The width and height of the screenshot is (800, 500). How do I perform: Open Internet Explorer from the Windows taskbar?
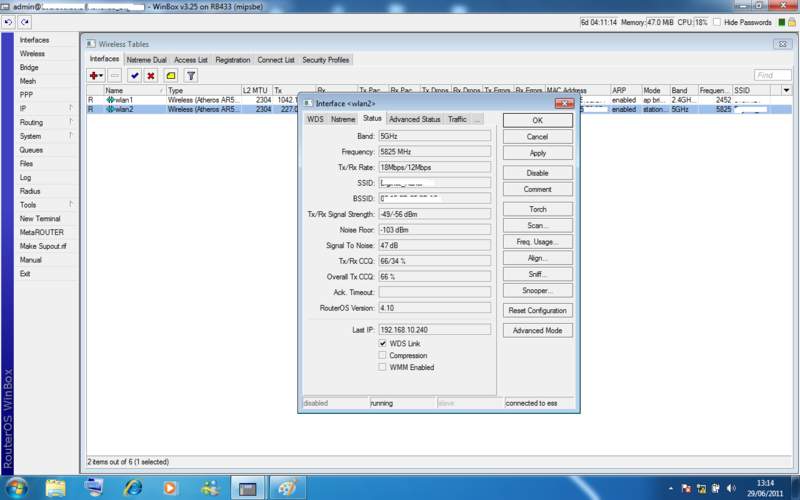(133, 487)
